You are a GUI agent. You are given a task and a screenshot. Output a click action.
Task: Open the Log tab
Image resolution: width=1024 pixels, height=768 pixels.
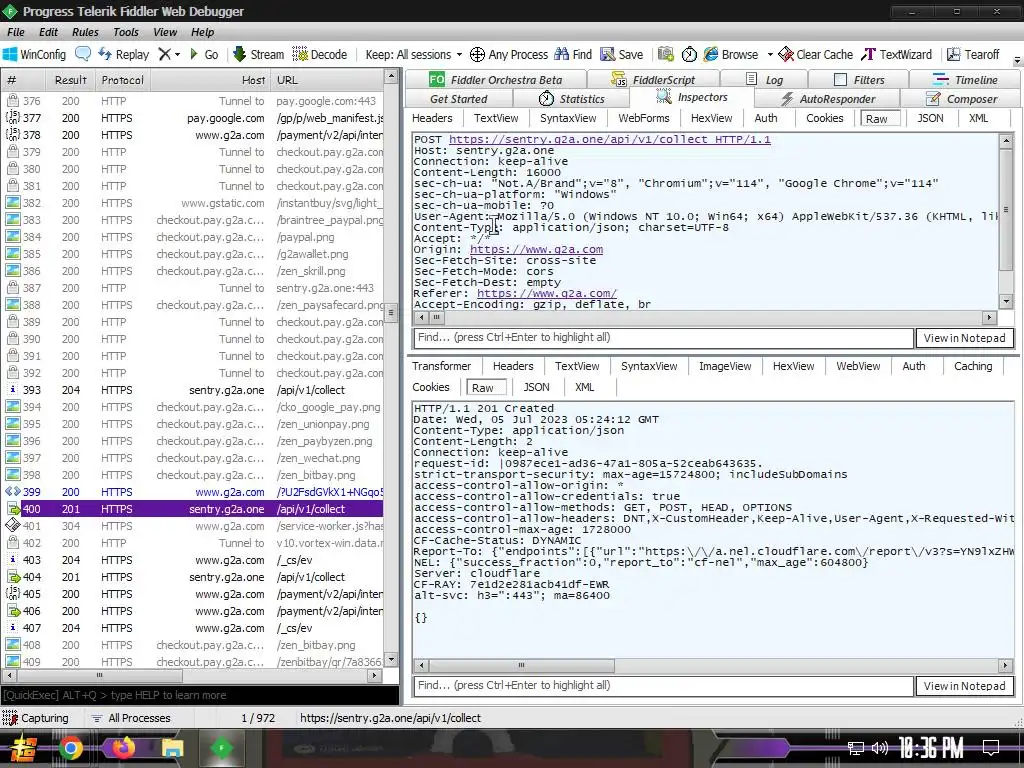pyautogui.click(x=764, y=80)
